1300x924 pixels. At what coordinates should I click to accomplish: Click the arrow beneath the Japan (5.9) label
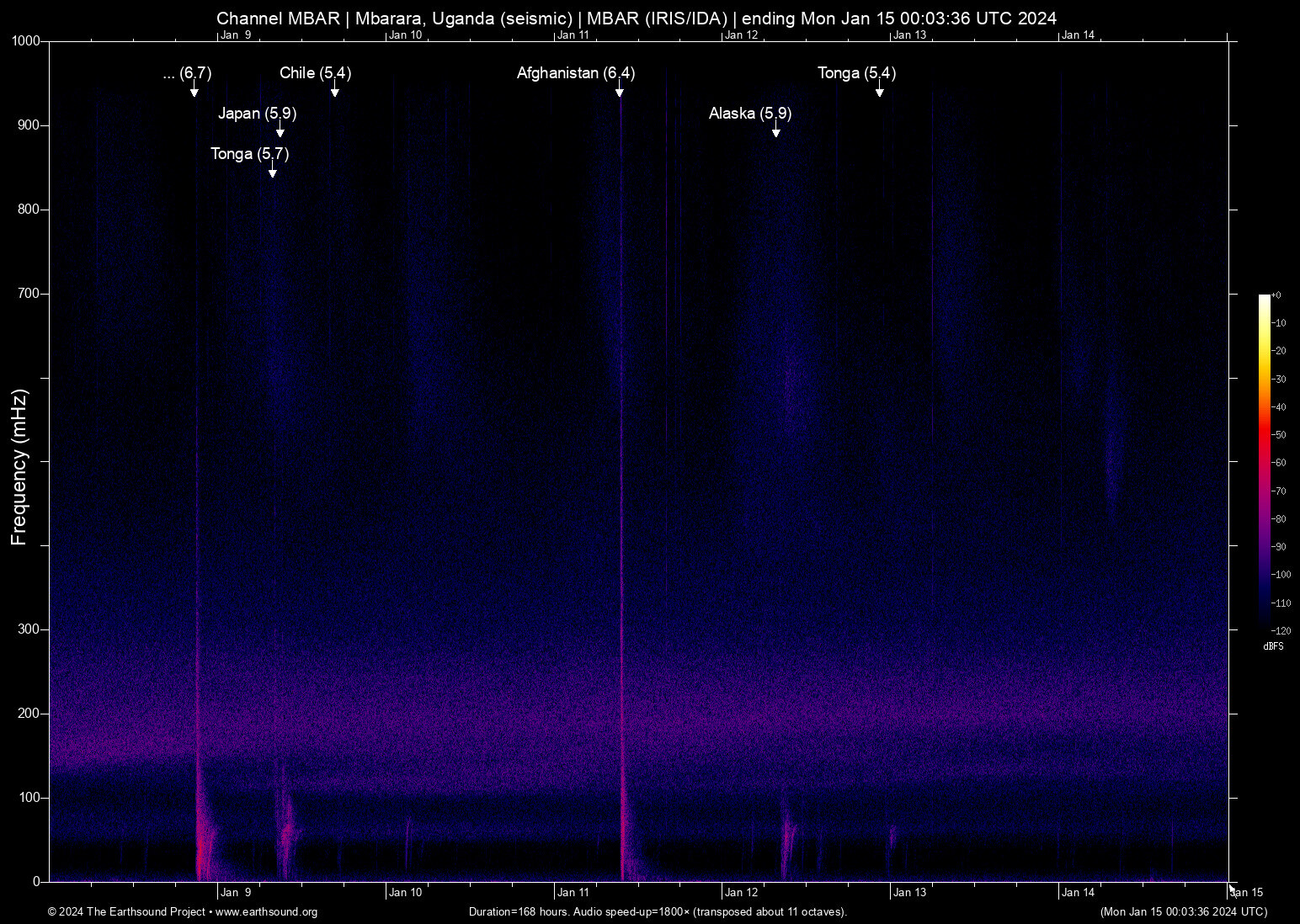point(280,130)
